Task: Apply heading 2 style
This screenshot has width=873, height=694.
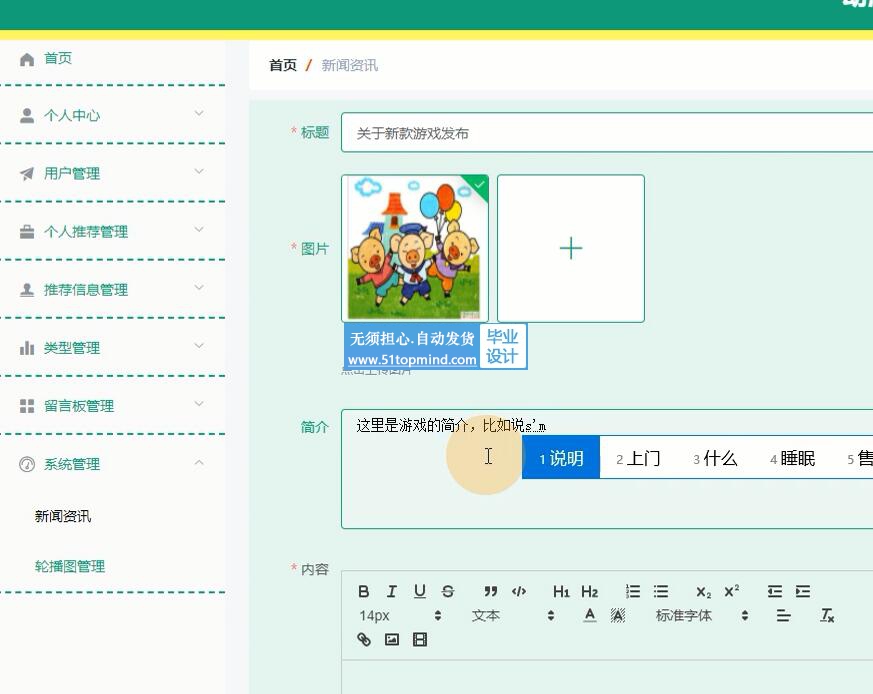Action: tap(590, 591)
